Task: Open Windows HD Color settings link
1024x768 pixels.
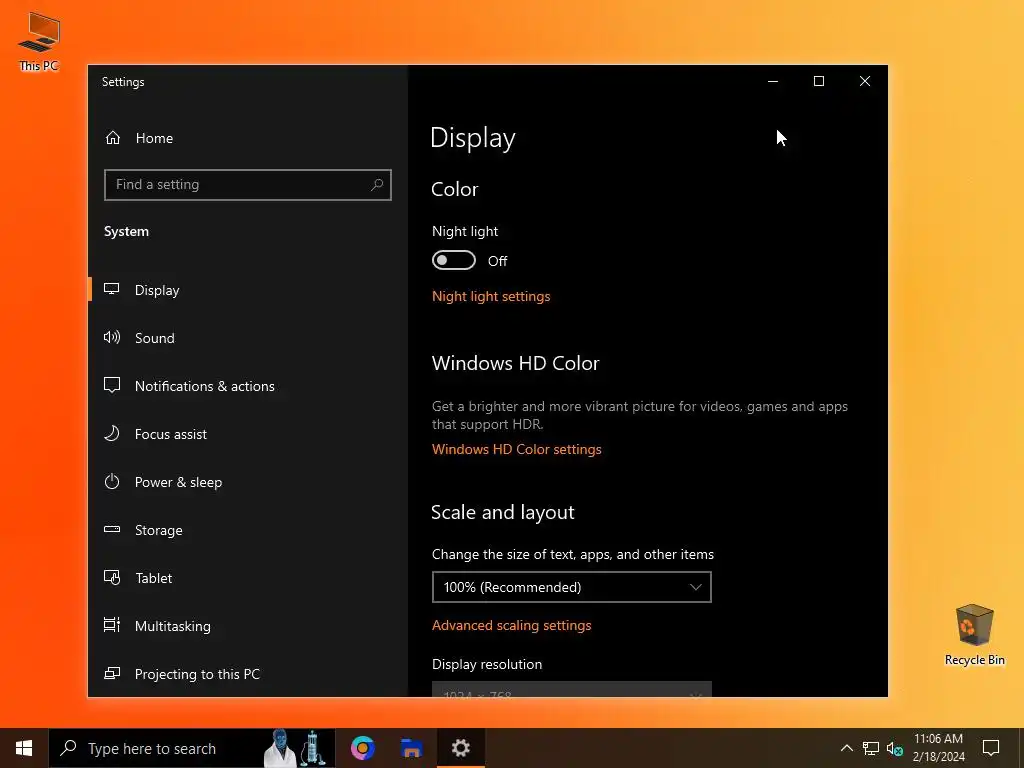Action: coord(517,449)
